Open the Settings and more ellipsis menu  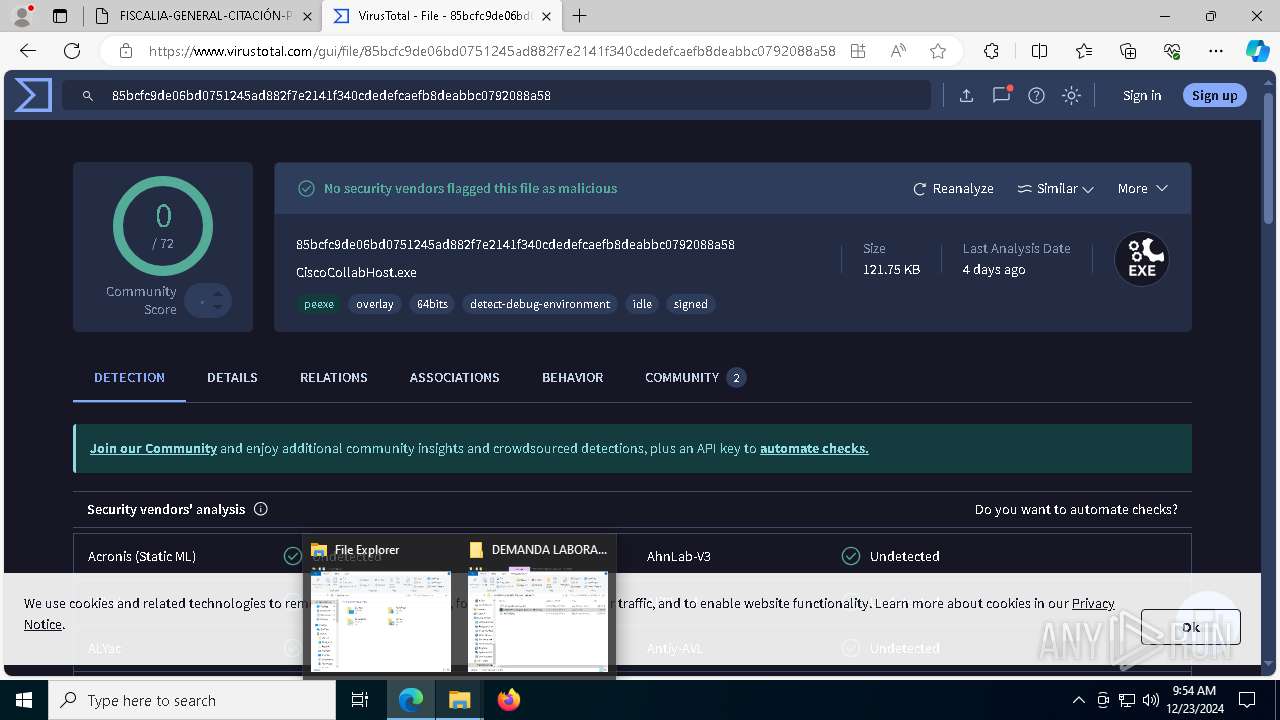[x=1216, y=51]
